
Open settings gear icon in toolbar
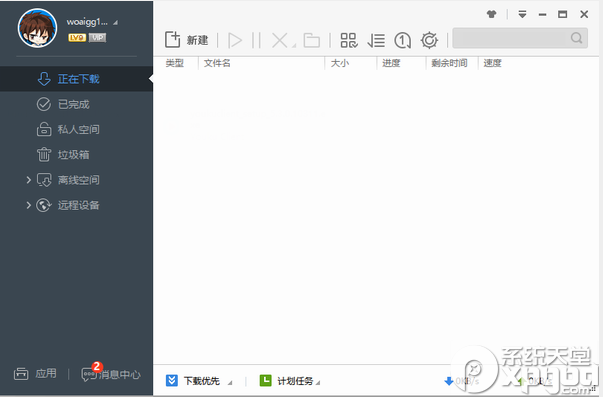tap(429, 40)
